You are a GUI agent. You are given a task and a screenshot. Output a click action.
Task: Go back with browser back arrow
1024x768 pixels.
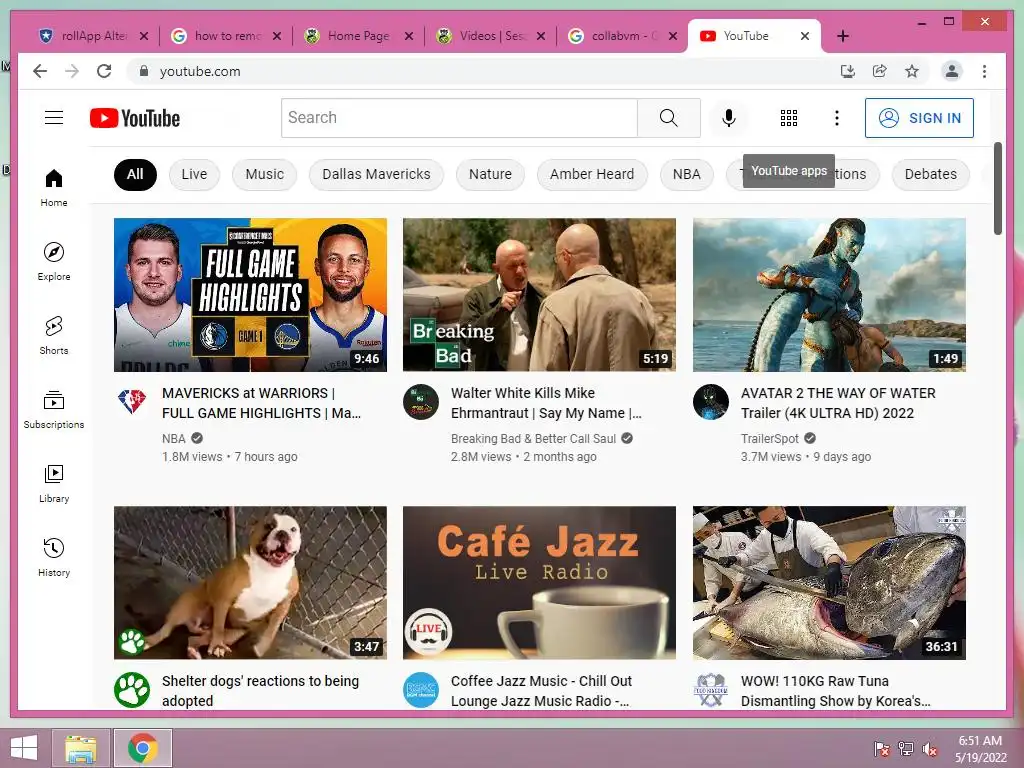40,71
